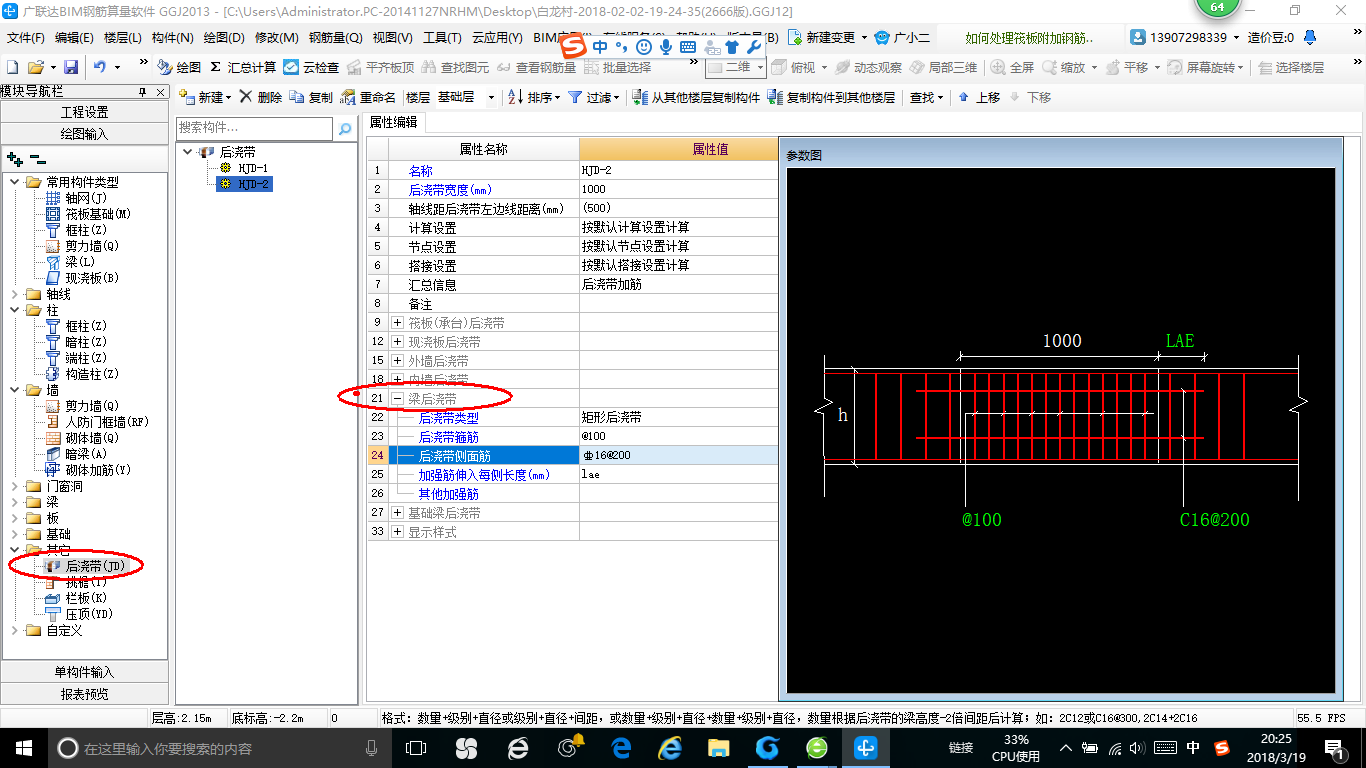Image resolution: width=1366 pixels, height=768 pixels.
Task: Open 绘图输入 in the navigation panel
Action: [x=85, y=133]
